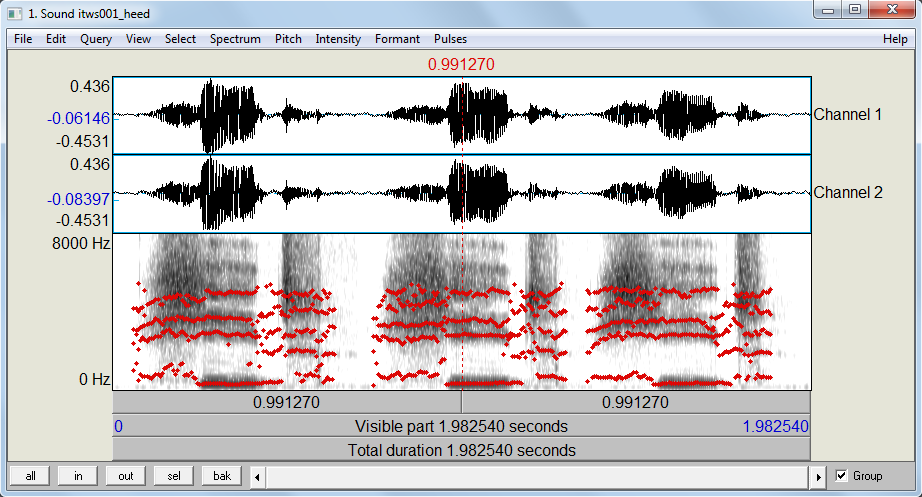Open the View menu
This screenshot has width=922, height=497.
click(x=138, y=39)
